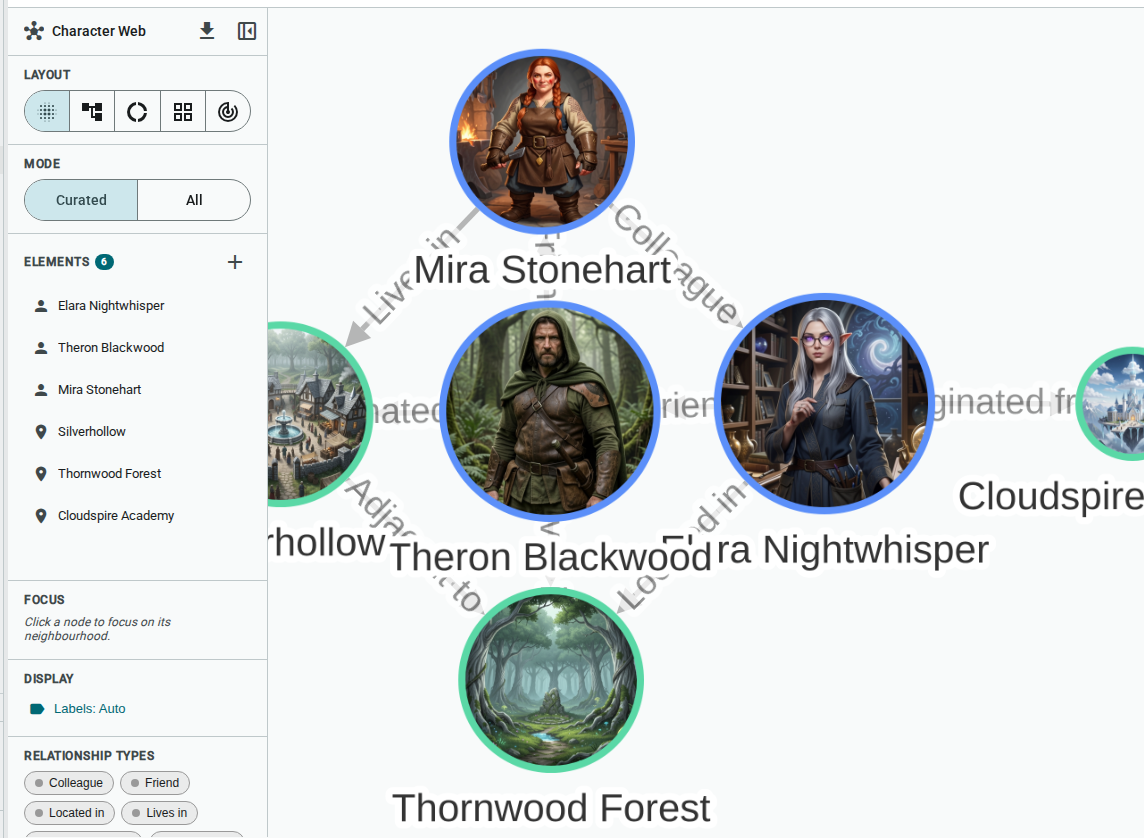Screen dimensions: 1144x838
Task: Click the label tag icon
Action: (x=37, y=709)
